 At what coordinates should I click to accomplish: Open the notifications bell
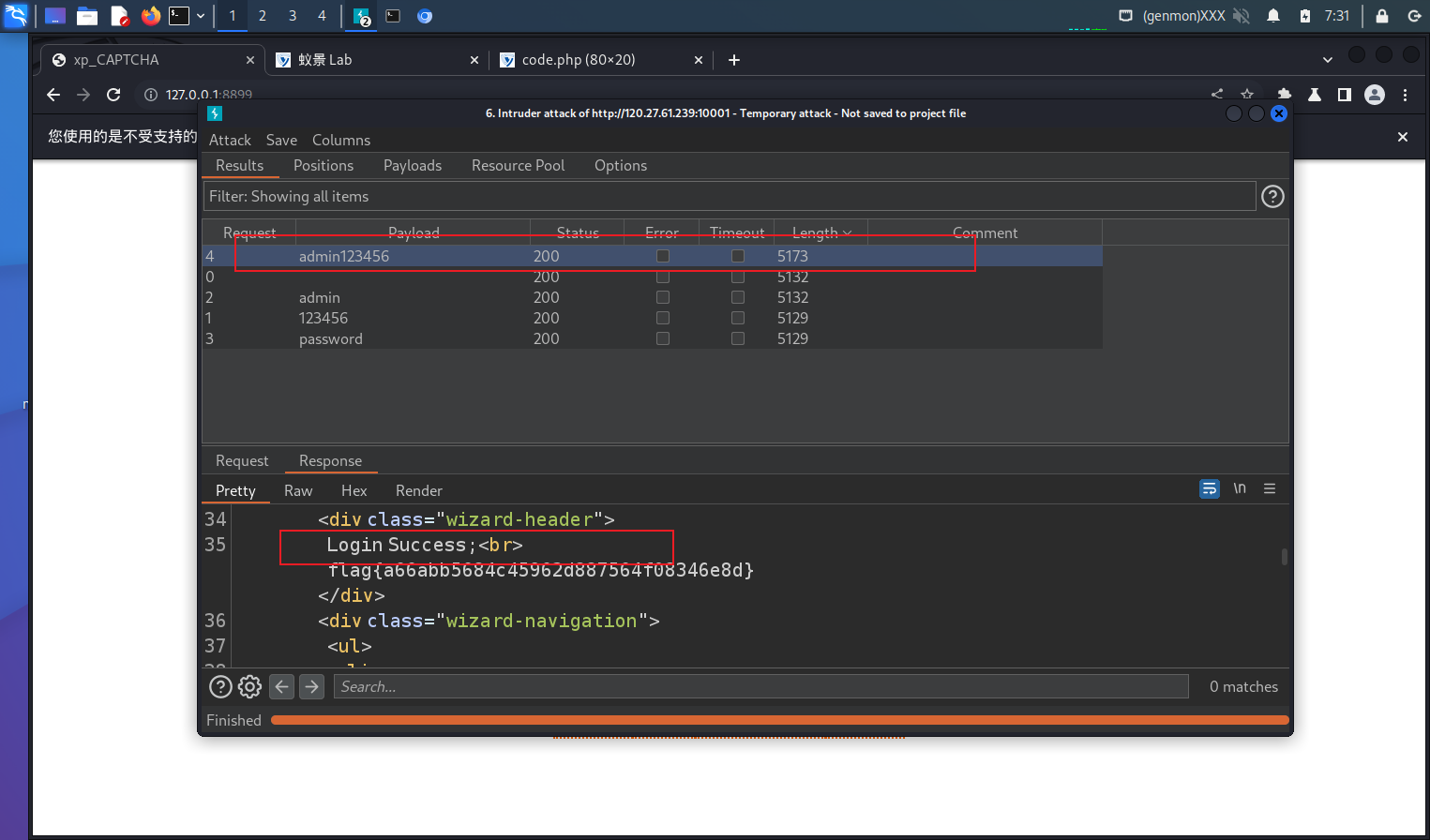1273,16
